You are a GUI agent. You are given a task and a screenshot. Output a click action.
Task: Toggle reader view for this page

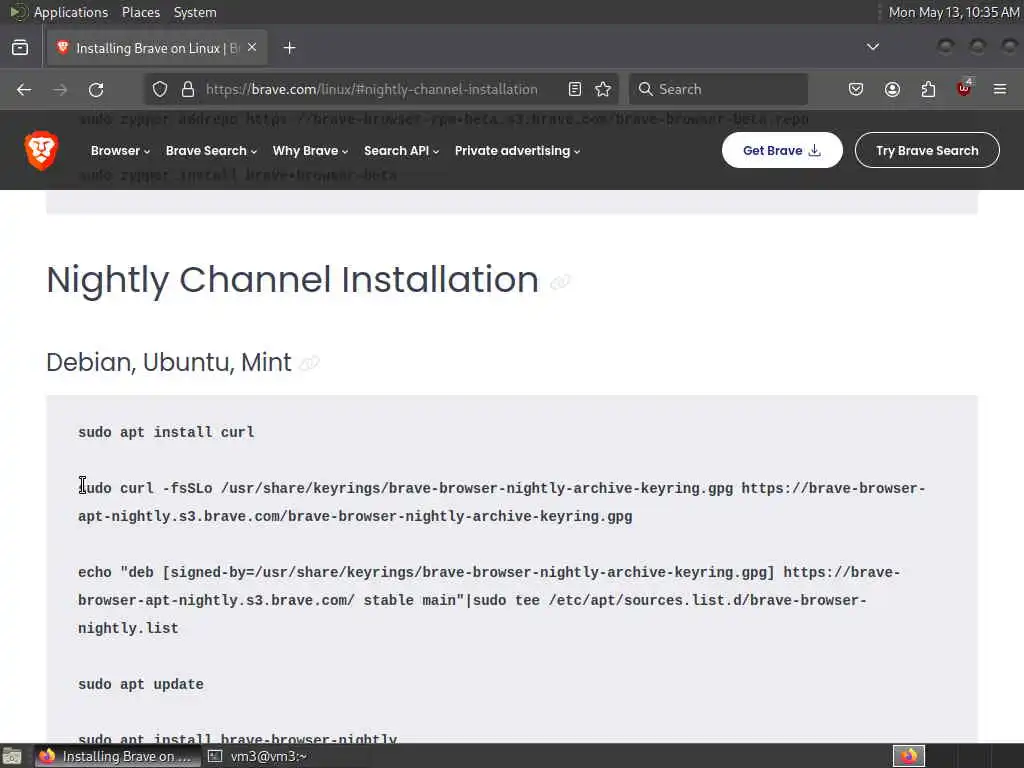(575, 89)
